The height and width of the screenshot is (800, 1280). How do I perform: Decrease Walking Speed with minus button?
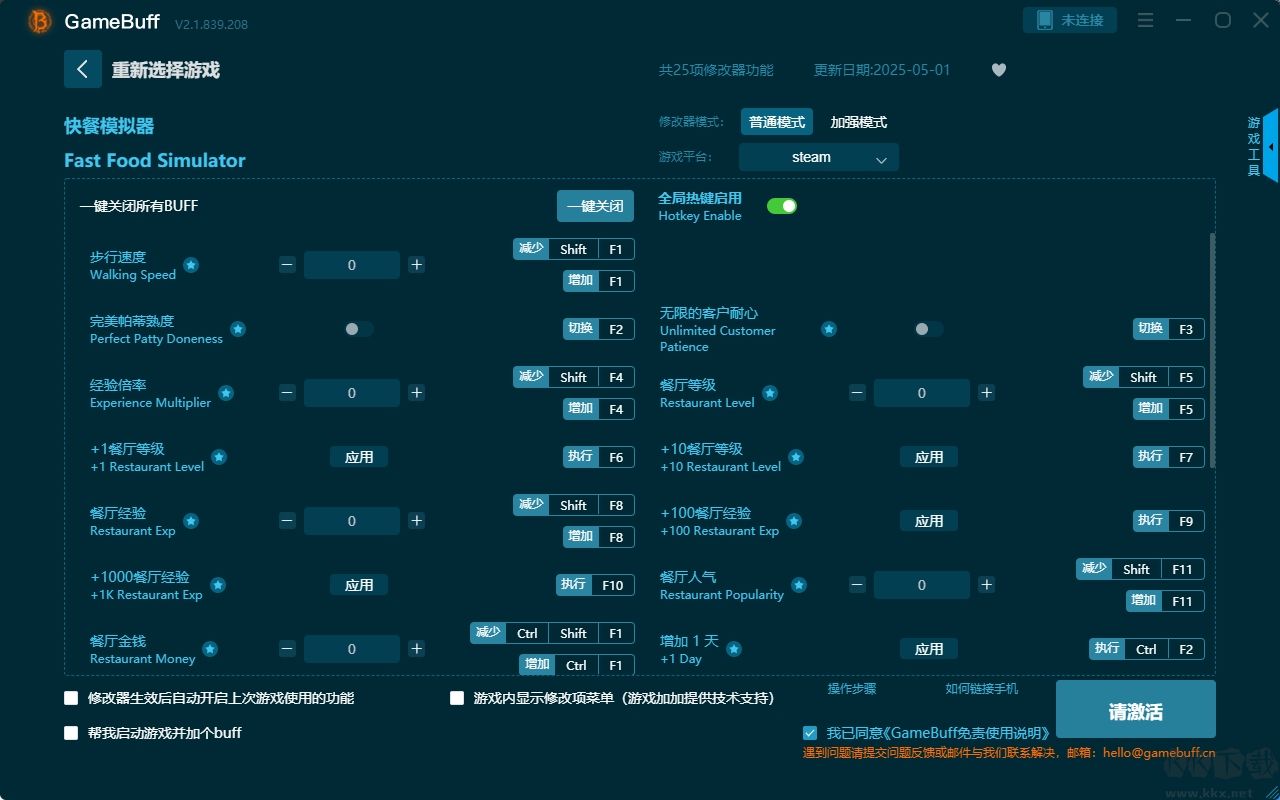(287, 265)
